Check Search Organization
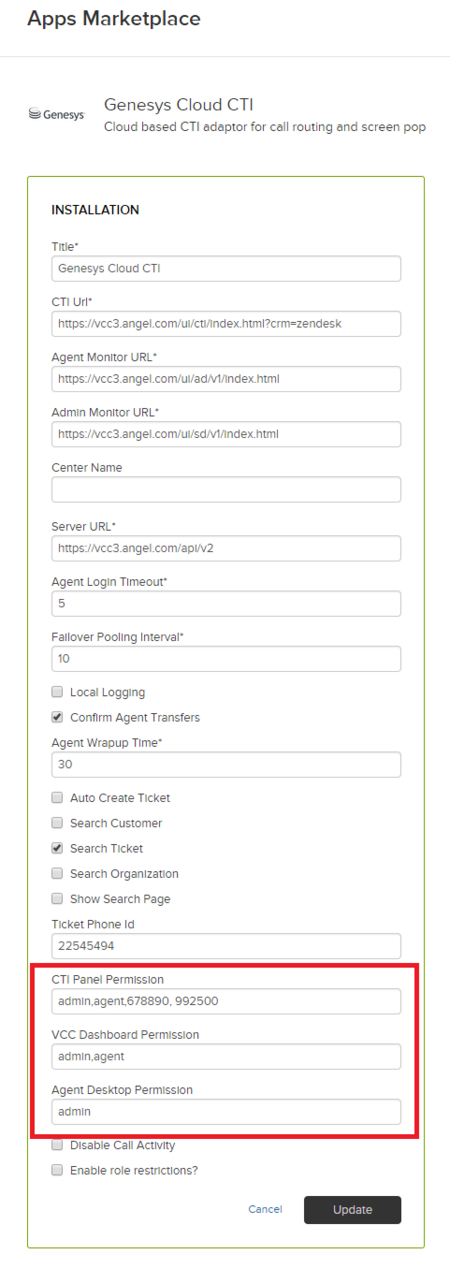The image size is (450, 1269). point(57,873)
